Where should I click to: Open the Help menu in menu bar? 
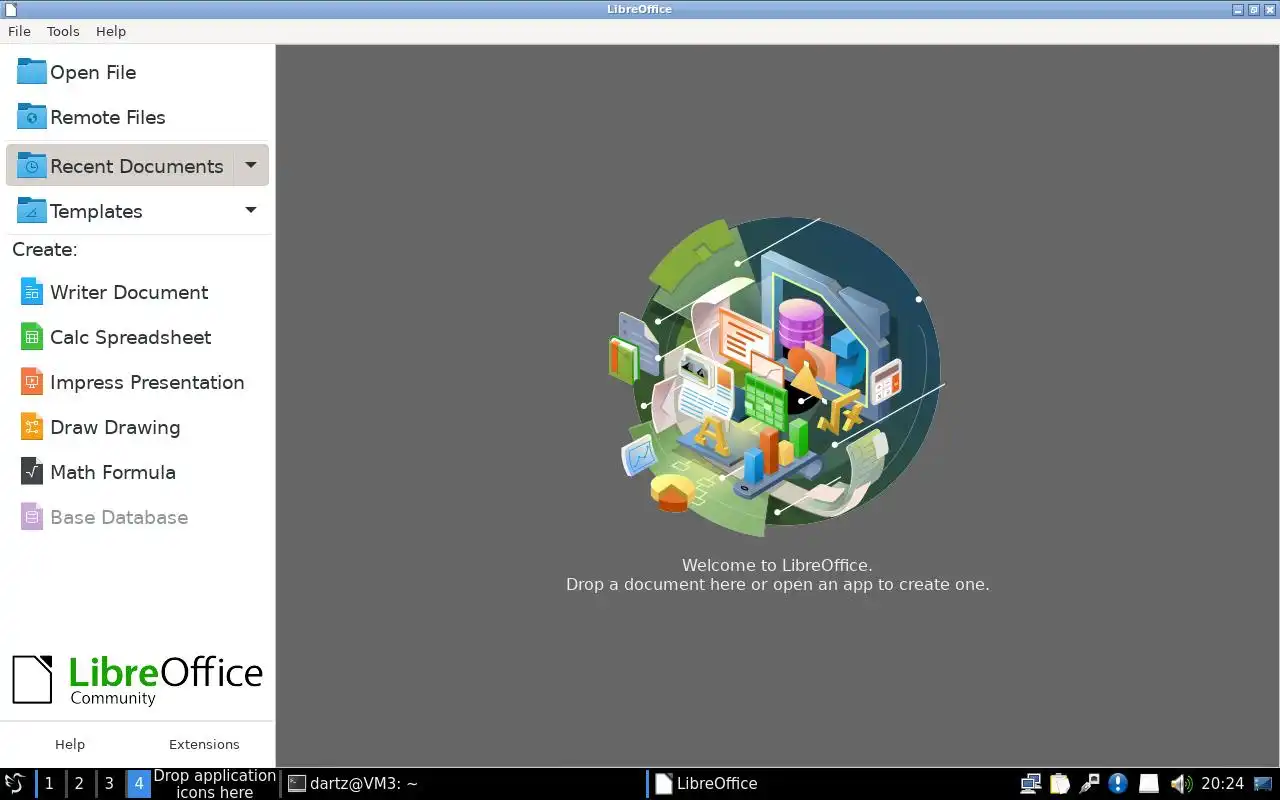point(111,31)
